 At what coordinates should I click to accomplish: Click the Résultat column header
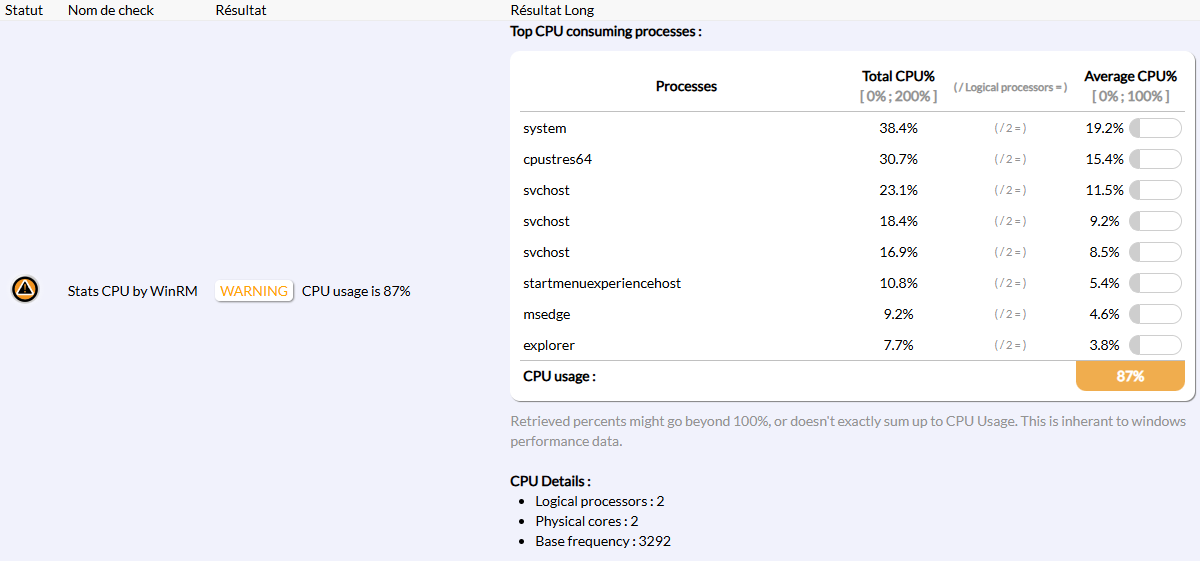tap(241, 10)
